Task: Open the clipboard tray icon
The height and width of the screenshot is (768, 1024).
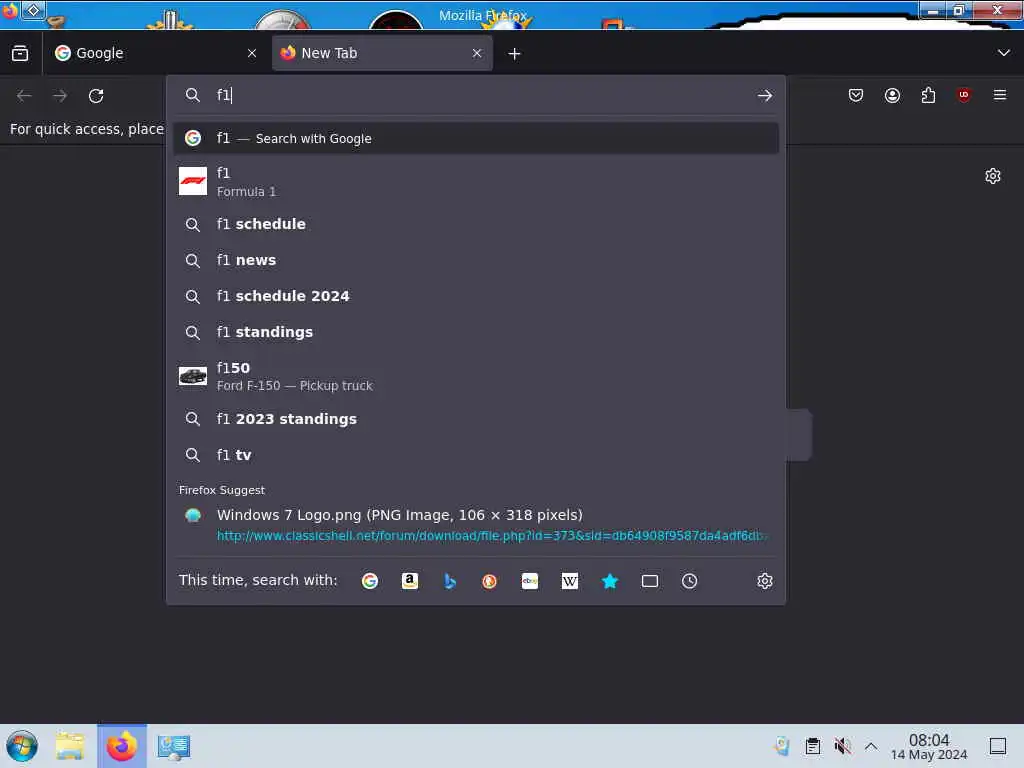Action: pyautogui.click(x=812, y=746)
